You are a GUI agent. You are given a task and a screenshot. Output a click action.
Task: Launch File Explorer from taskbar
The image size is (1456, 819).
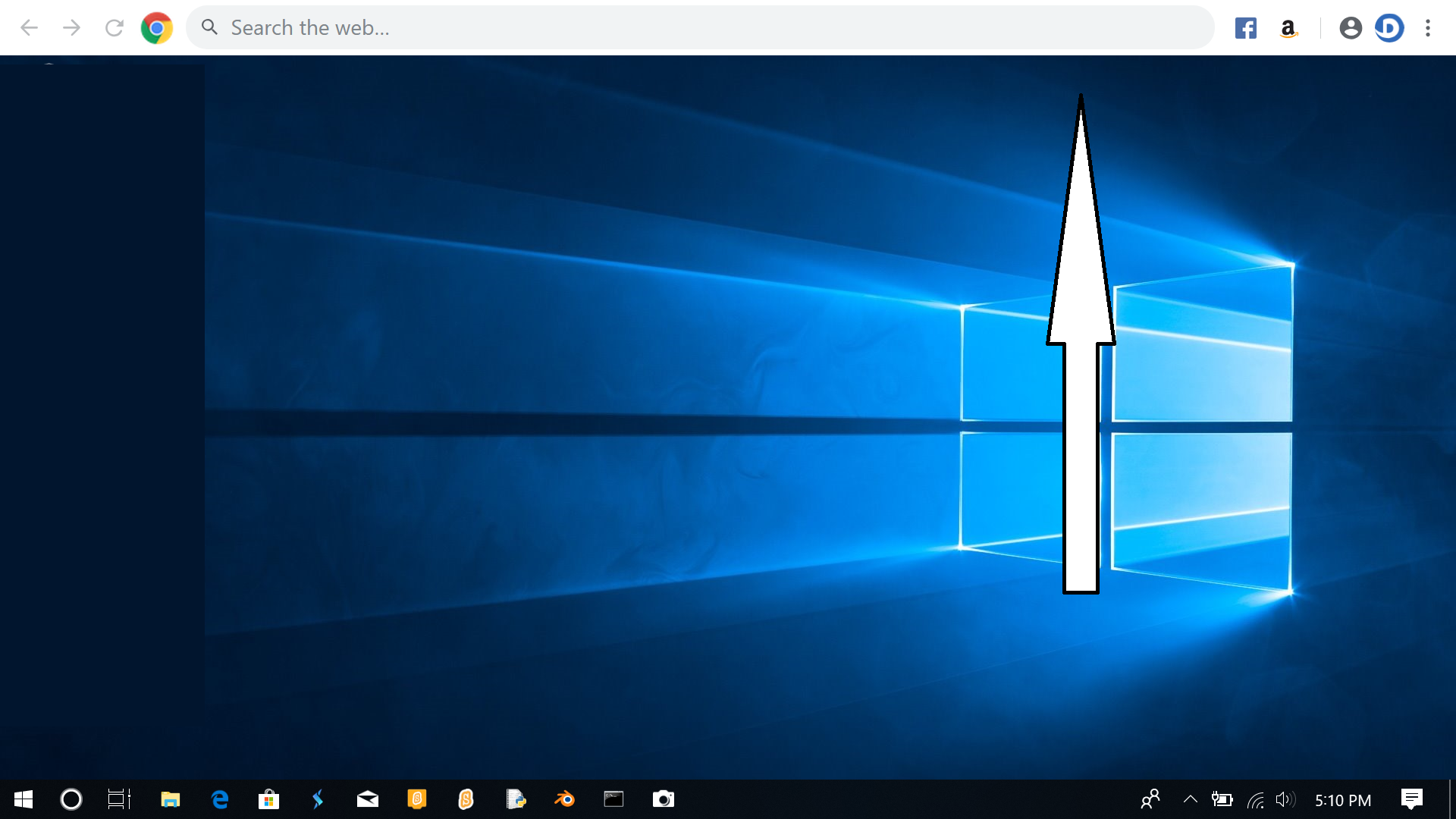click(x=170, y=799)
